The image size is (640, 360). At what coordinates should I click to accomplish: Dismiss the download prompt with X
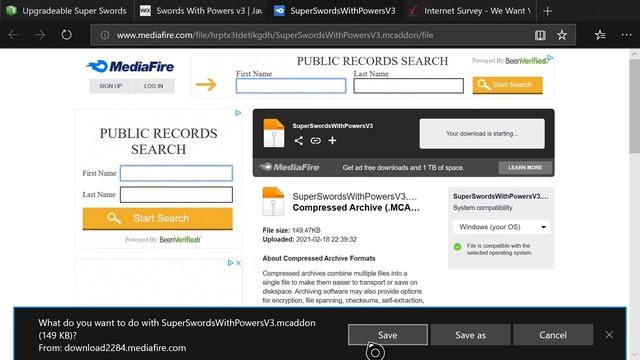(609, 335)
